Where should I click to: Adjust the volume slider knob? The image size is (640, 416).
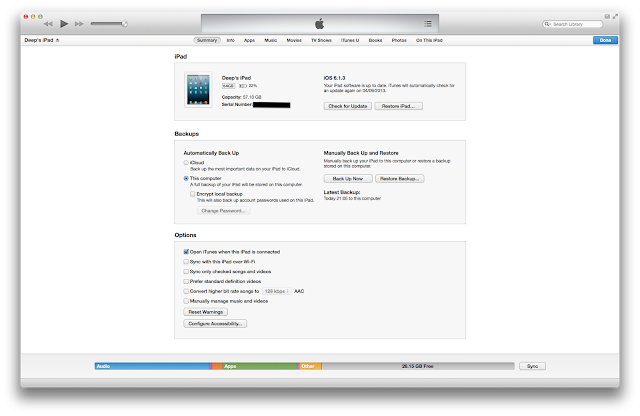124,24
